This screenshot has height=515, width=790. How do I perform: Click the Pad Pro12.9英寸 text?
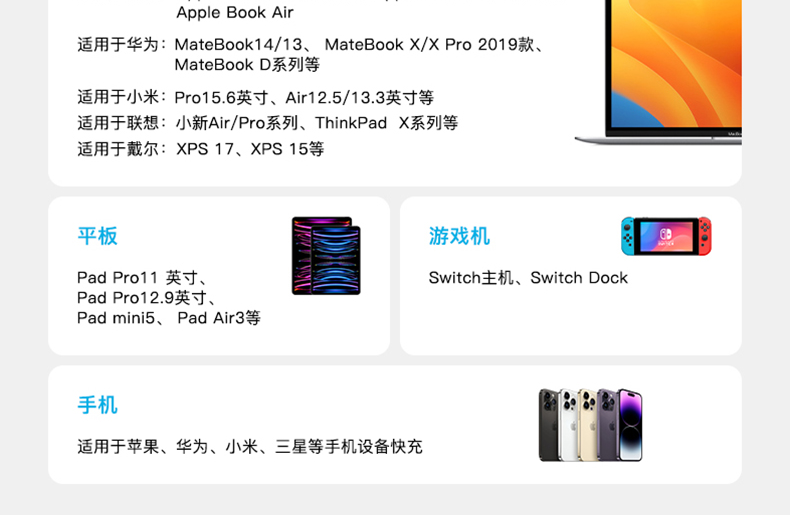(147, 297)
